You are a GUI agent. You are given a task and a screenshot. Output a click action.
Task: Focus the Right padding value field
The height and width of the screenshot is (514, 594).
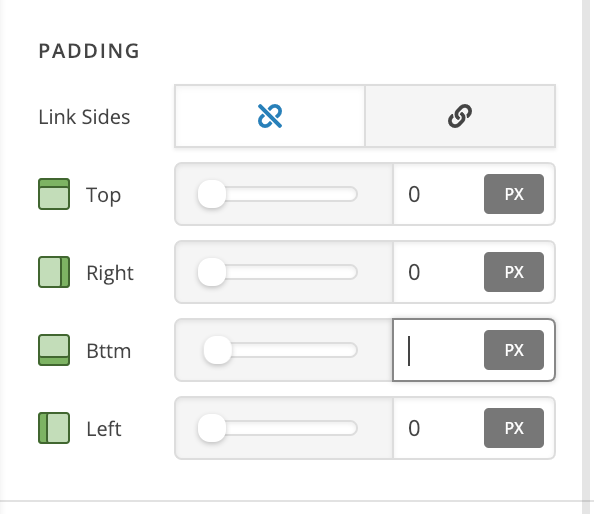[x=438, y=272]
